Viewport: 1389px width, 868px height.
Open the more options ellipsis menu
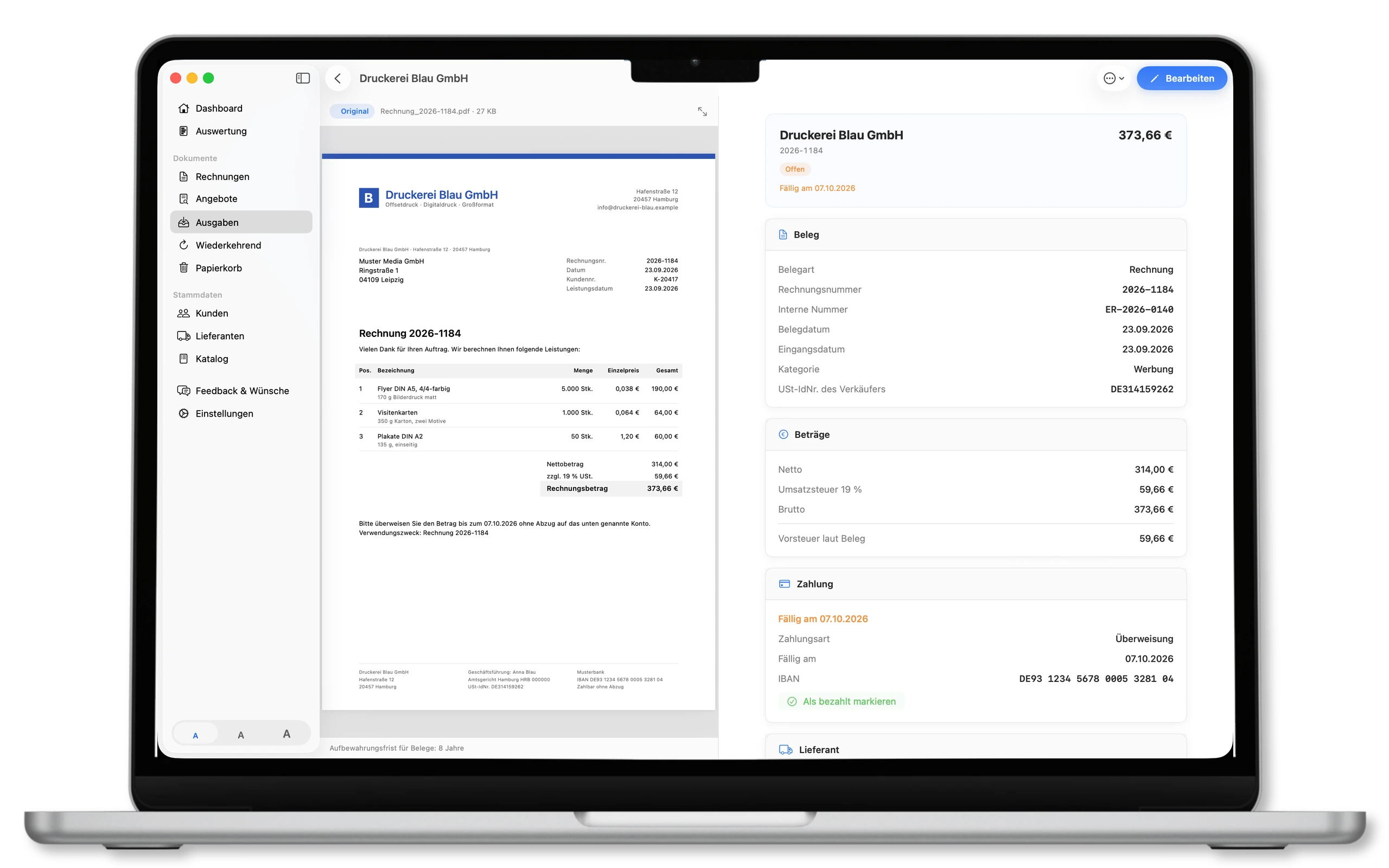click(1113, 78)
